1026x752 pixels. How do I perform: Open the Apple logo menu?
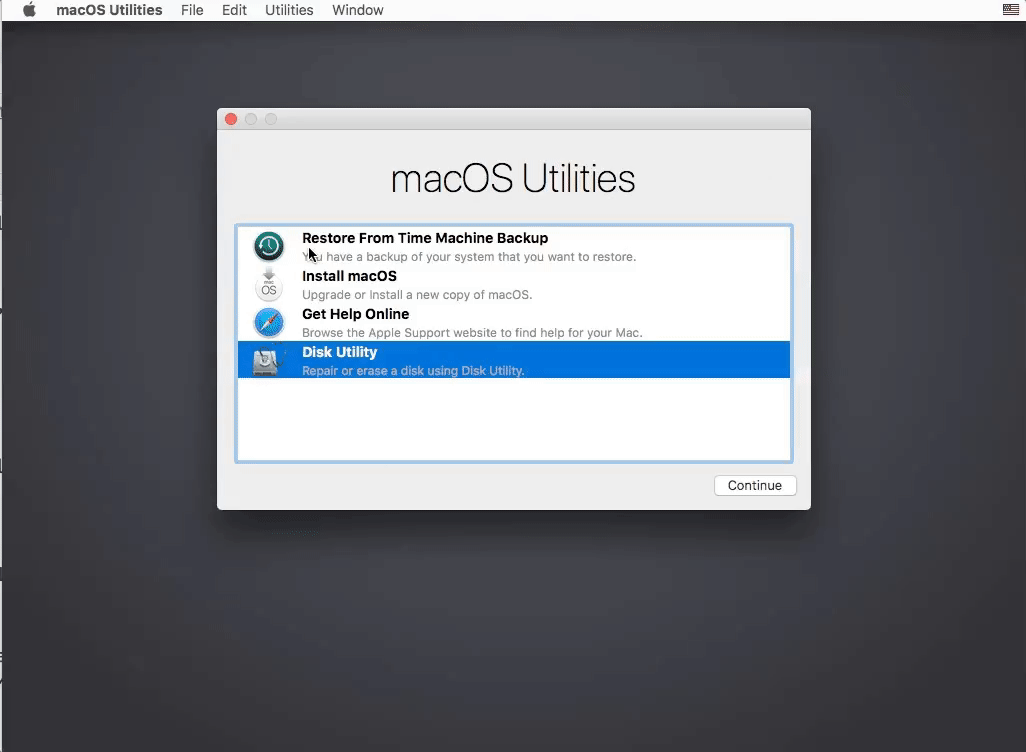coord(29,10)
